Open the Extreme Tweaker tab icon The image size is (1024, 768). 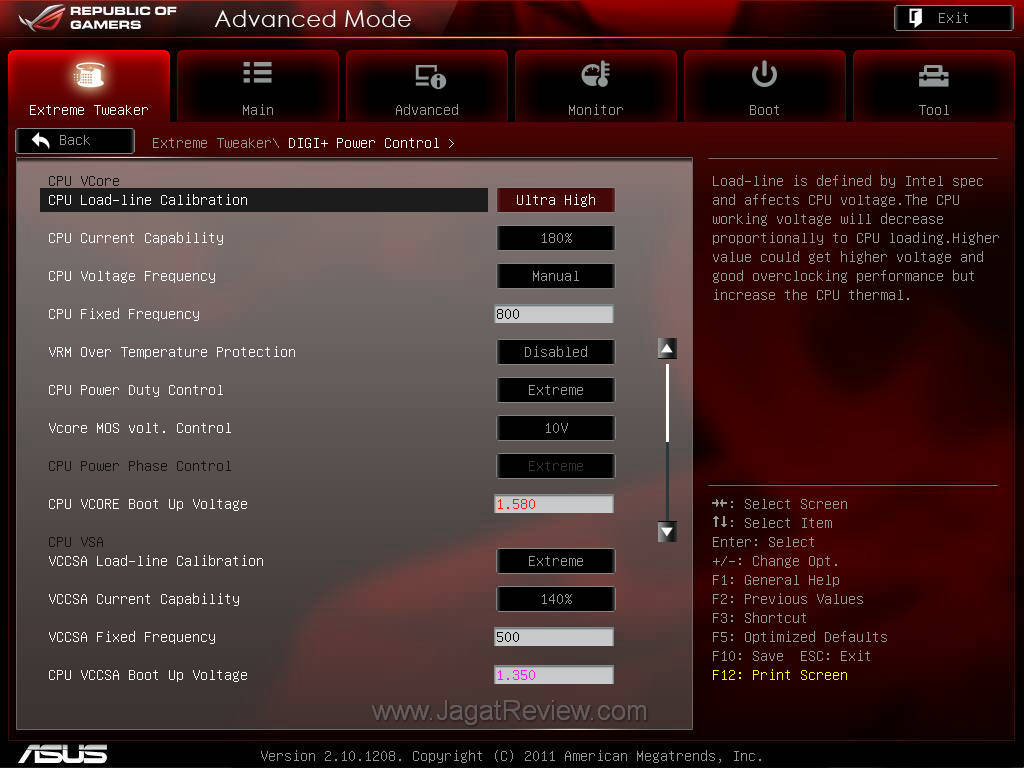[89, 75]
